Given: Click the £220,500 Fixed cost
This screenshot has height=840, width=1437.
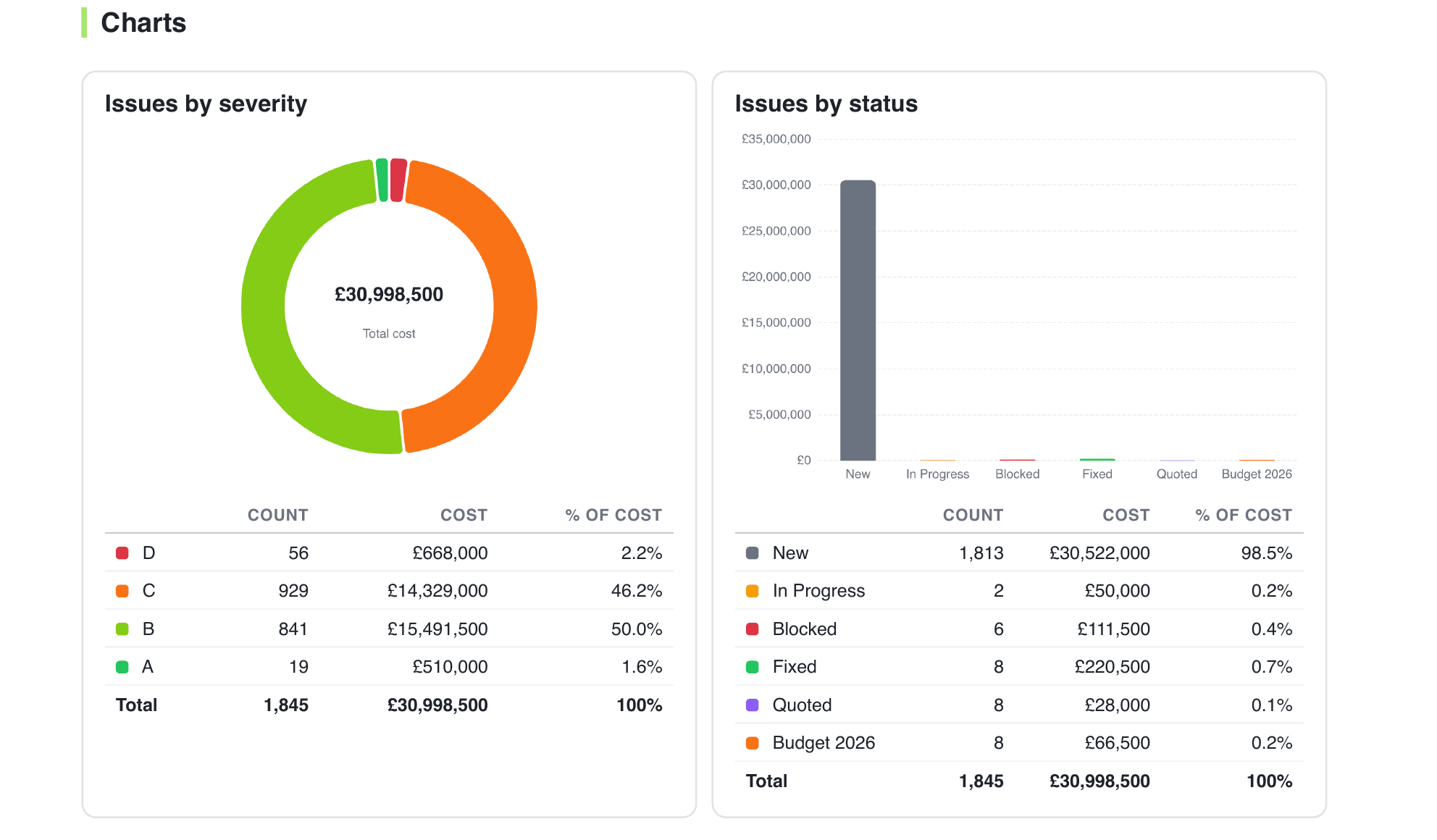Looking at the screenshot, I should (1112, 667).
